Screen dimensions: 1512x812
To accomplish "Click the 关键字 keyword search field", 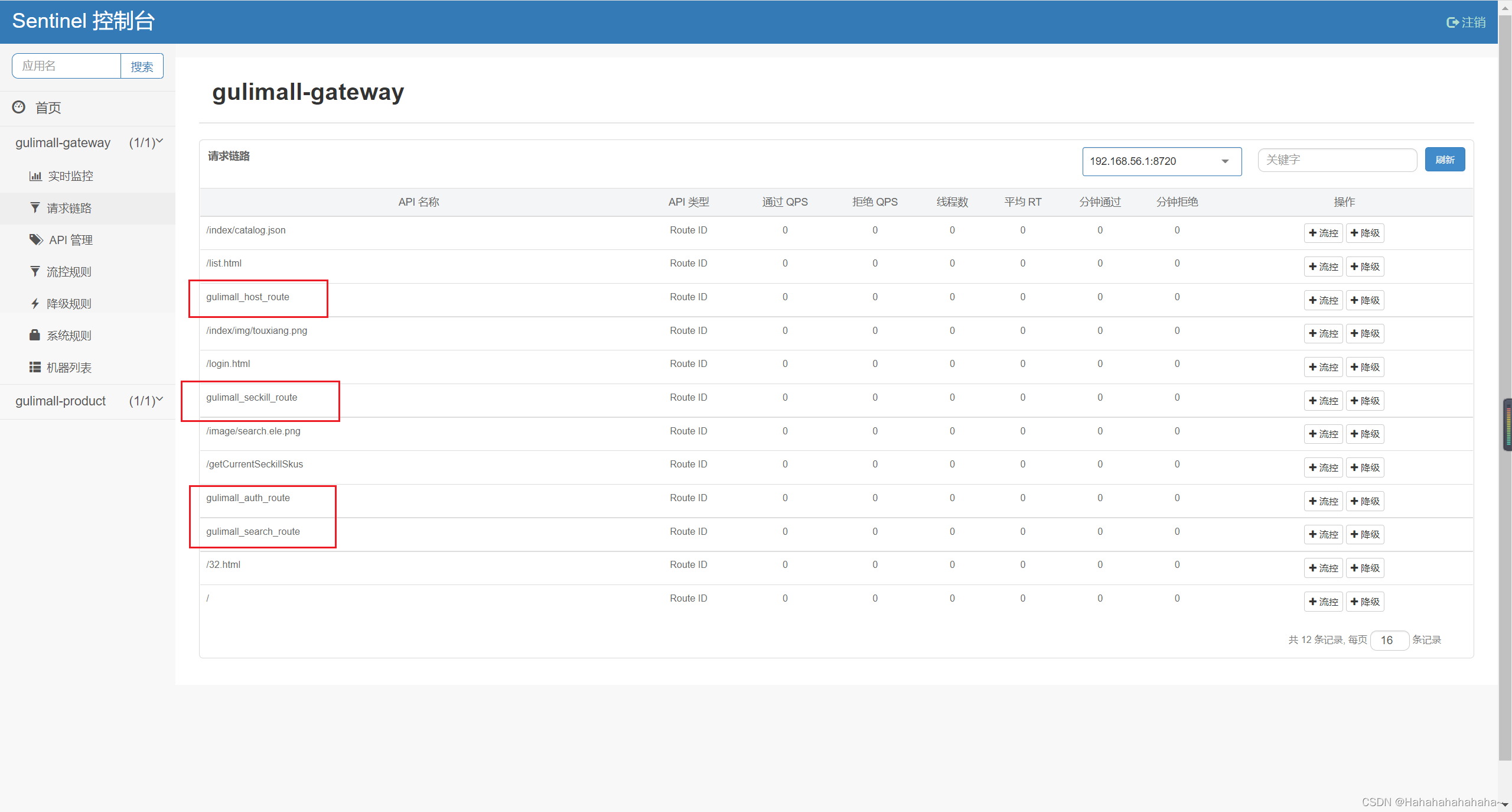I will [x=1337, y=160].
